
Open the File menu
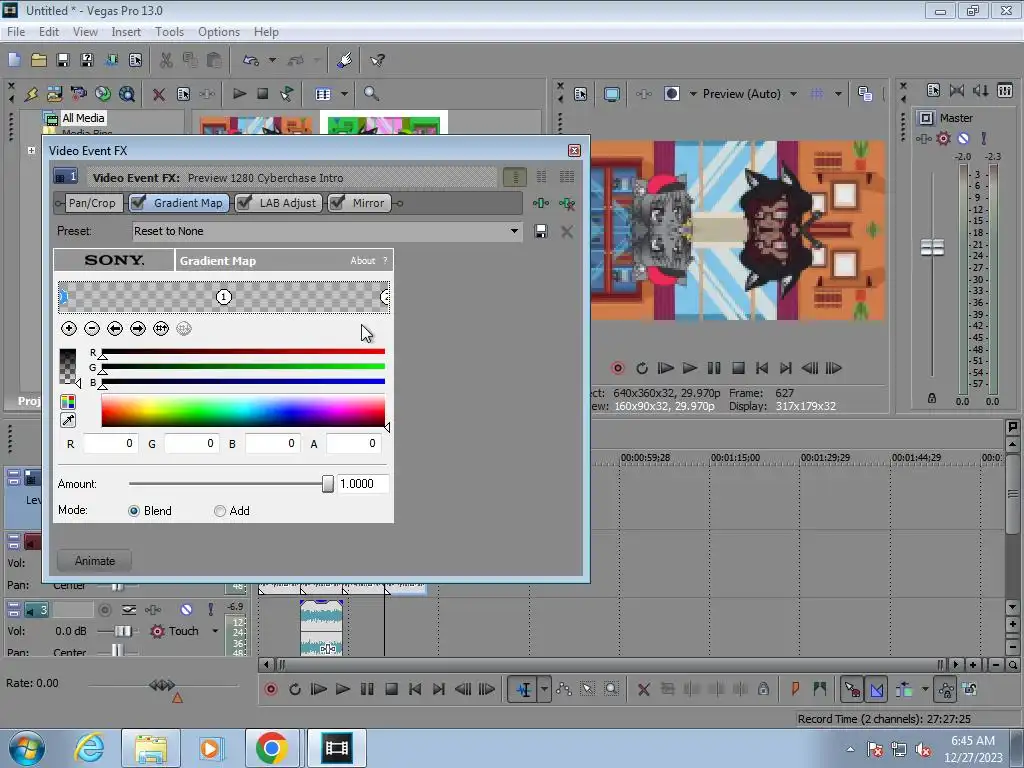point(16,32)
